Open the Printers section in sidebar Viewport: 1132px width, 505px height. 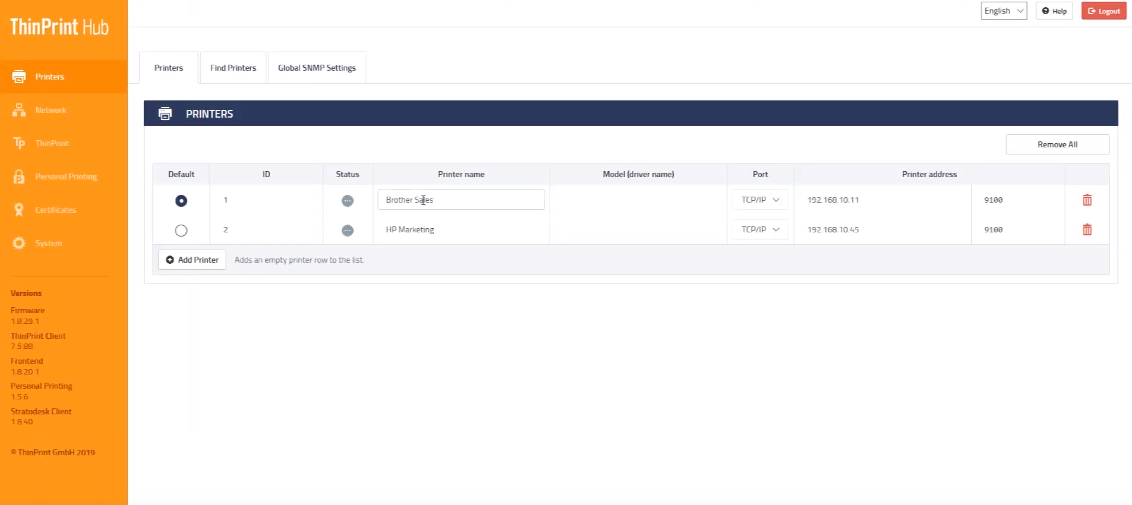[64, 76]
